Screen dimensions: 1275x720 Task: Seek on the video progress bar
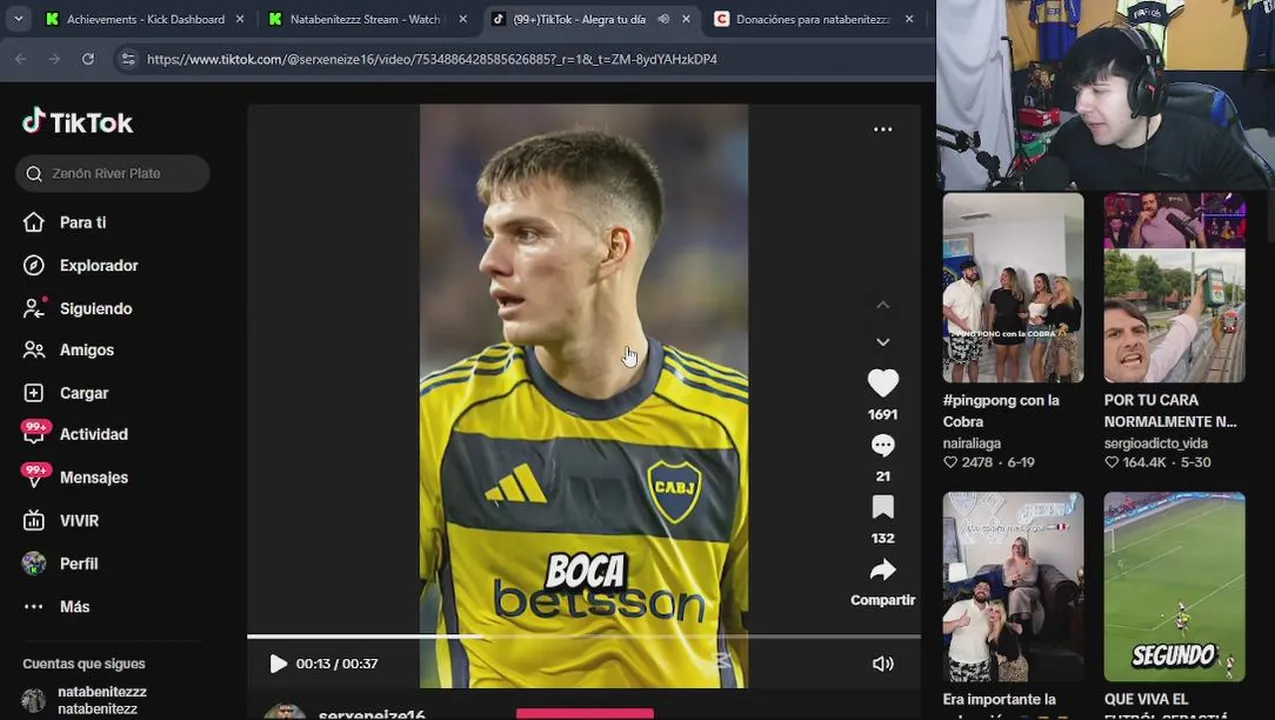pyautogui.click(x=583, y=636)
